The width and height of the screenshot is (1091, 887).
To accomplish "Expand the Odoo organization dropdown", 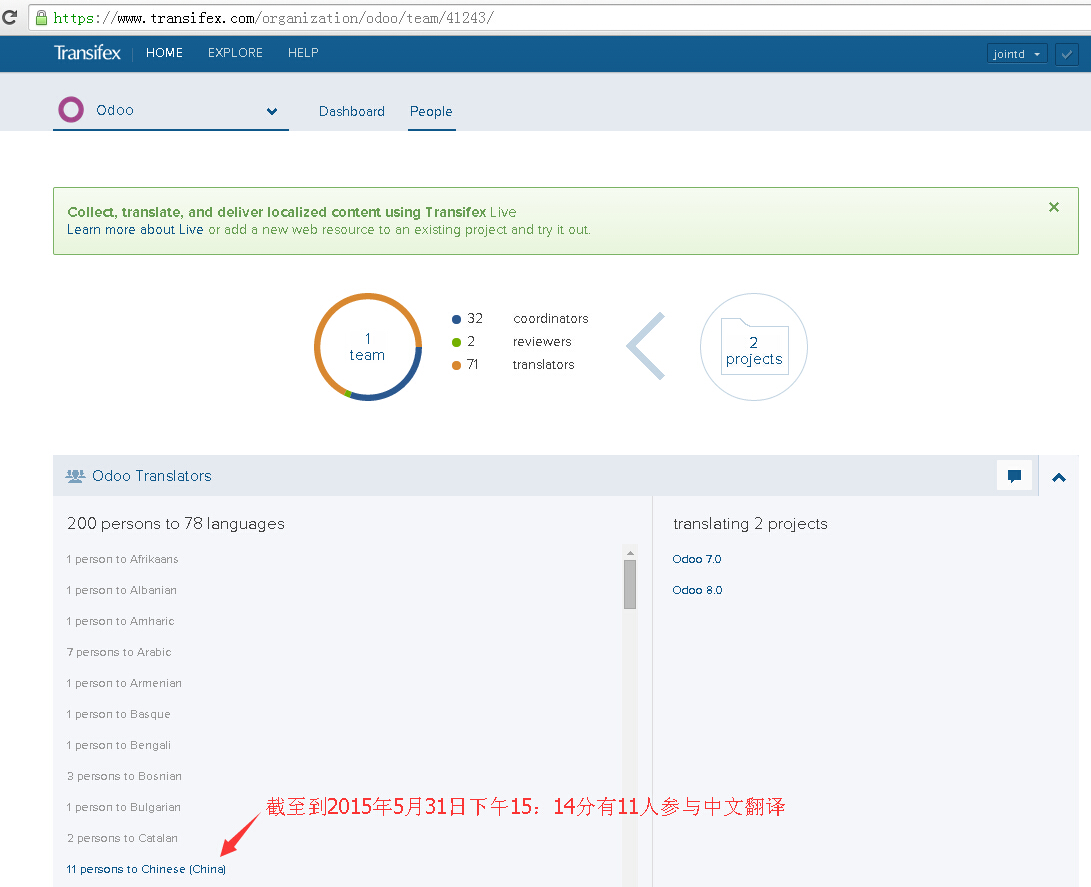I will tap(272, 111).
